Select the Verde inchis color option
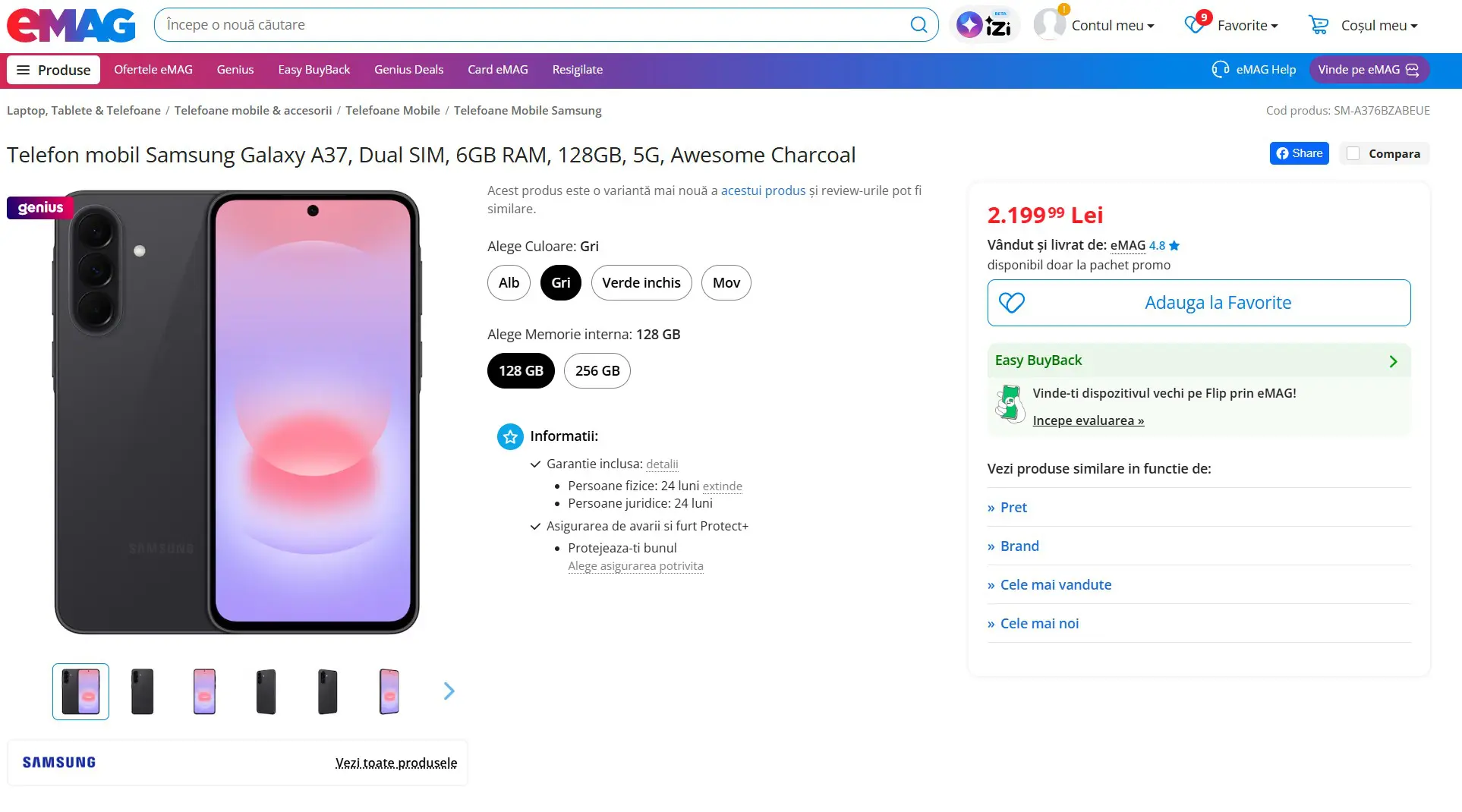1462x812 pixels. [641, 283]
